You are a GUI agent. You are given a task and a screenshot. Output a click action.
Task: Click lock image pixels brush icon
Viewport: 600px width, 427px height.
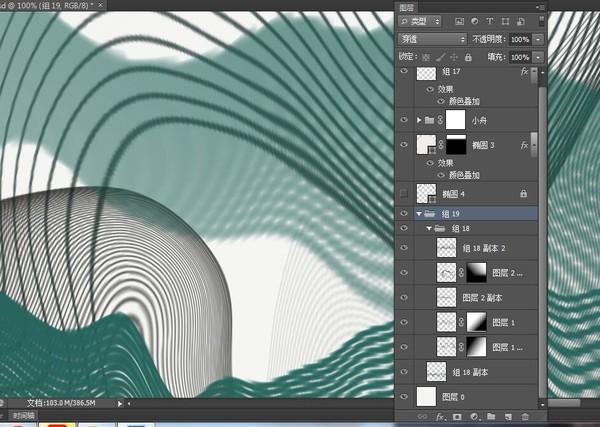(x=440, y=57)
